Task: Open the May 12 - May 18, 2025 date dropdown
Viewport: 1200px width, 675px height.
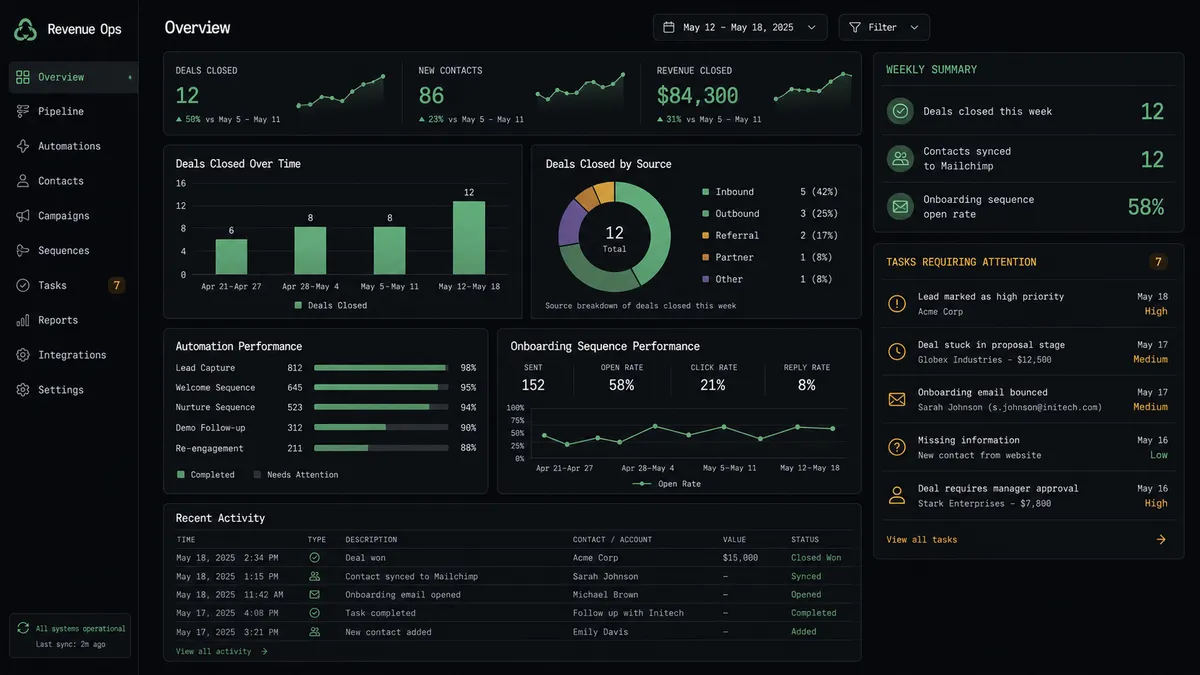Action: click(x=740, y=27)
